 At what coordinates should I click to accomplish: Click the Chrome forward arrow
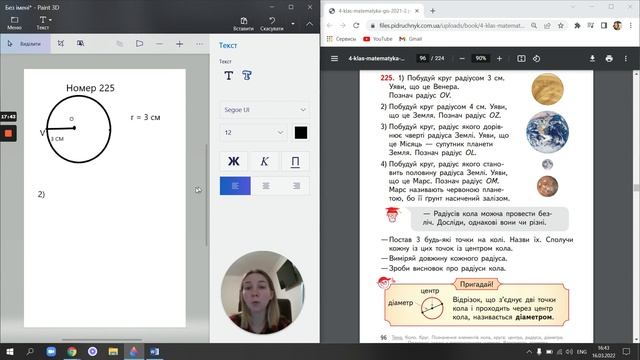pyautogui.click(x=343, y=25)
